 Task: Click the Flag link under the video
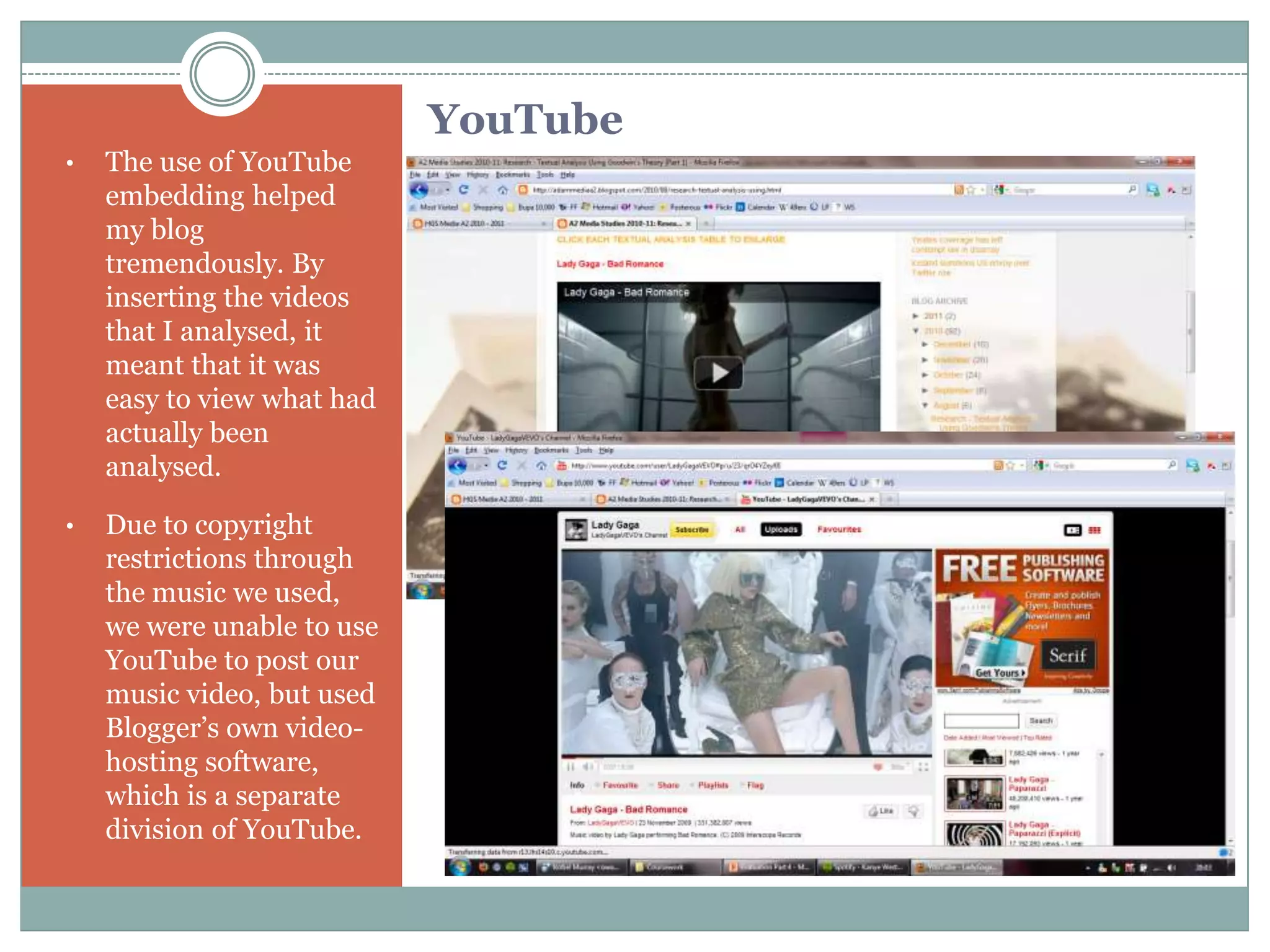755,785
